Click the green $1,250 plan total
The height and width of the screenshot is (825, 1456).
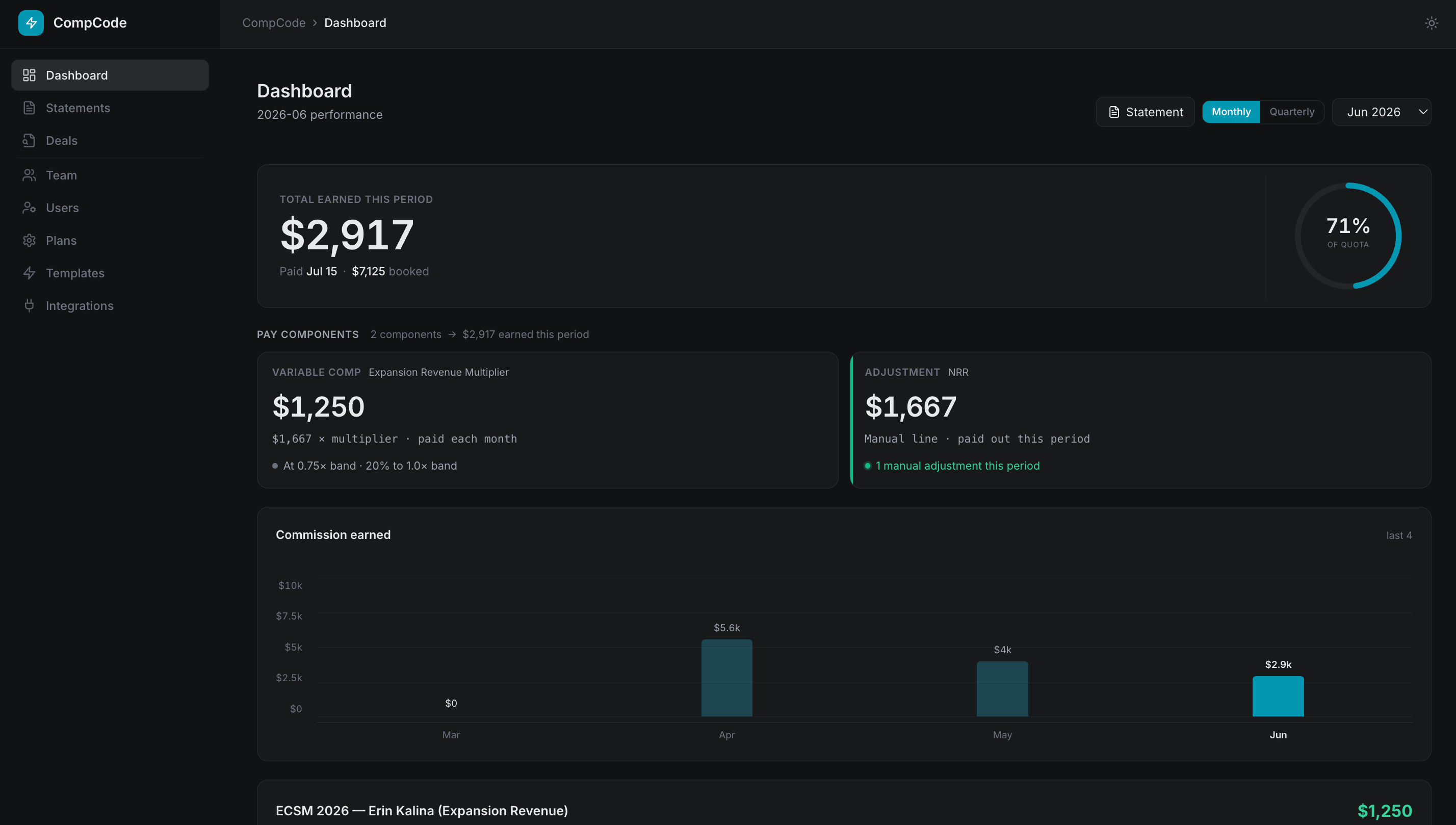pyautogui.click(x=1385, y=811)
